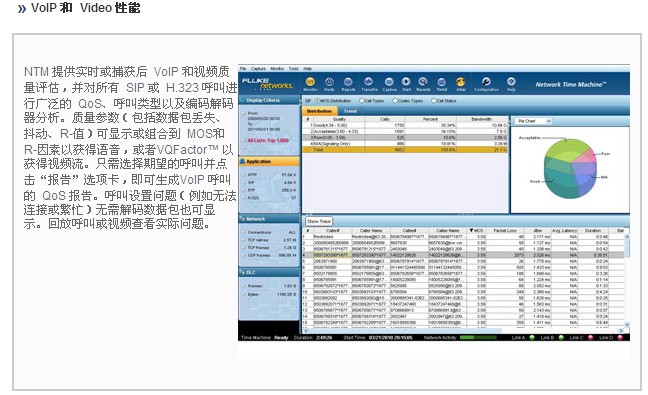
Task: Select the Call Types radio button
Action: click(362, 101)
